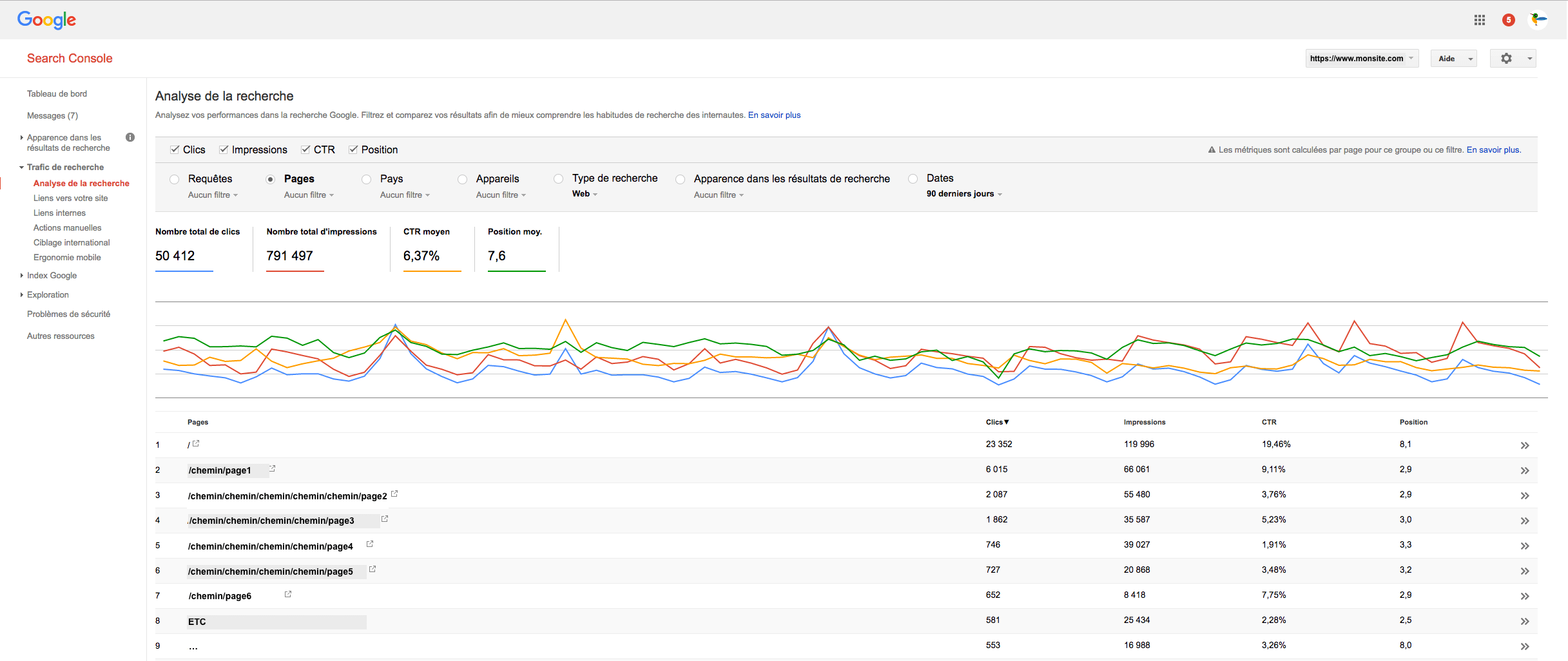Open Aucun filtre dropdown under Requêtes
Viewport: 1568px width, 661px height.
(213, 195)
